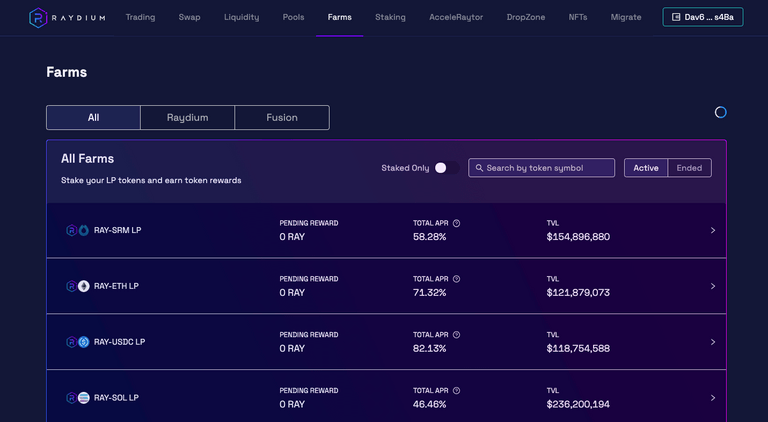This screenshot has height=422, width=768.
Task: Open the NFTs page
Action: click(578, 17)
